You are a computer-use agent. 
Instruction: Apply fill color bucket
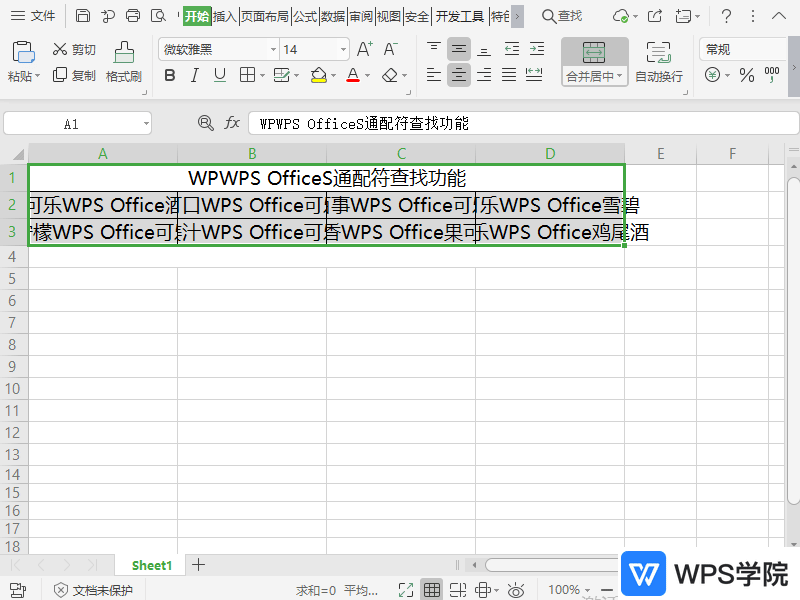pos(318,76)
